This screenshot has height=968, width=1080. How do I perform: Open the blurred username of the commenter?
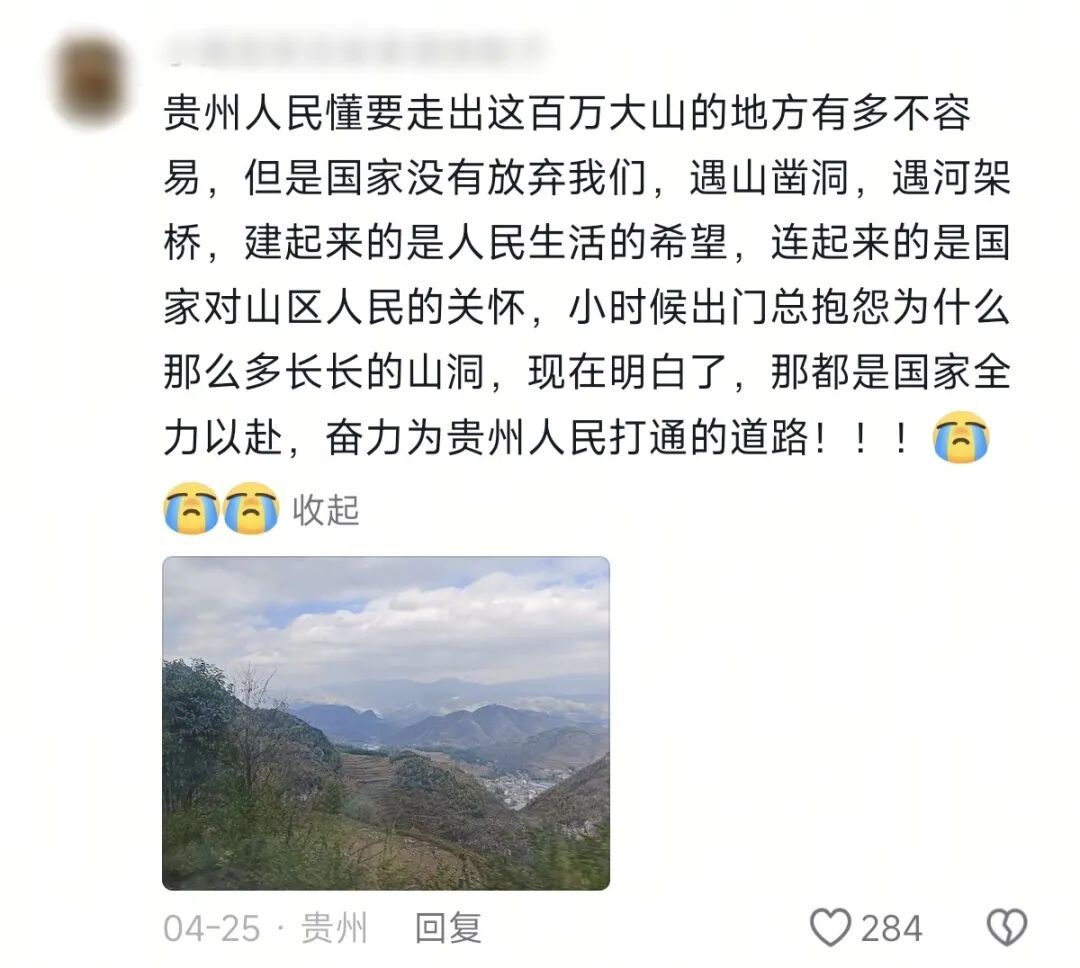click(351, 51)
